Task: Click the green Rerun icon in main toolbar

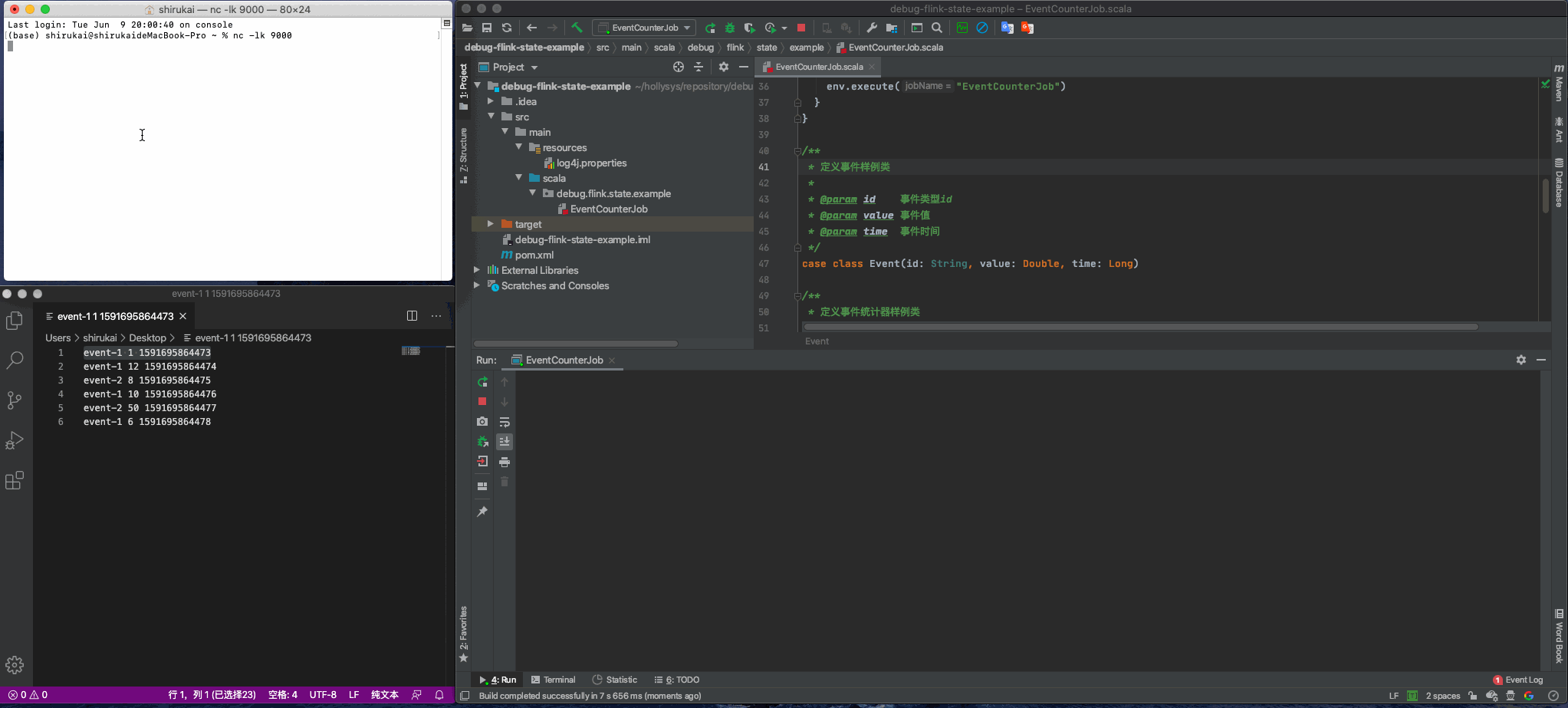Action: click(710, 28)
